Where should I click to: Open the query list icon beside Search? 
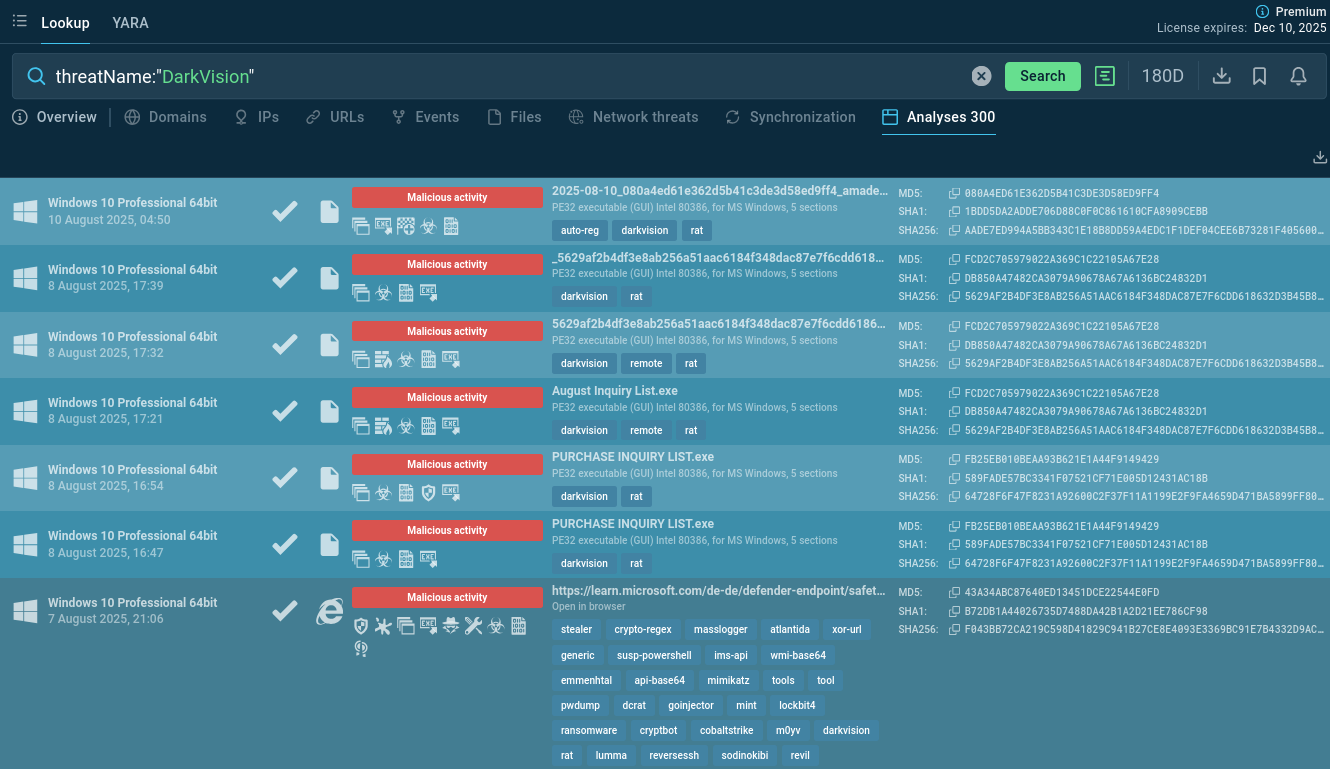click(1104, 76)
